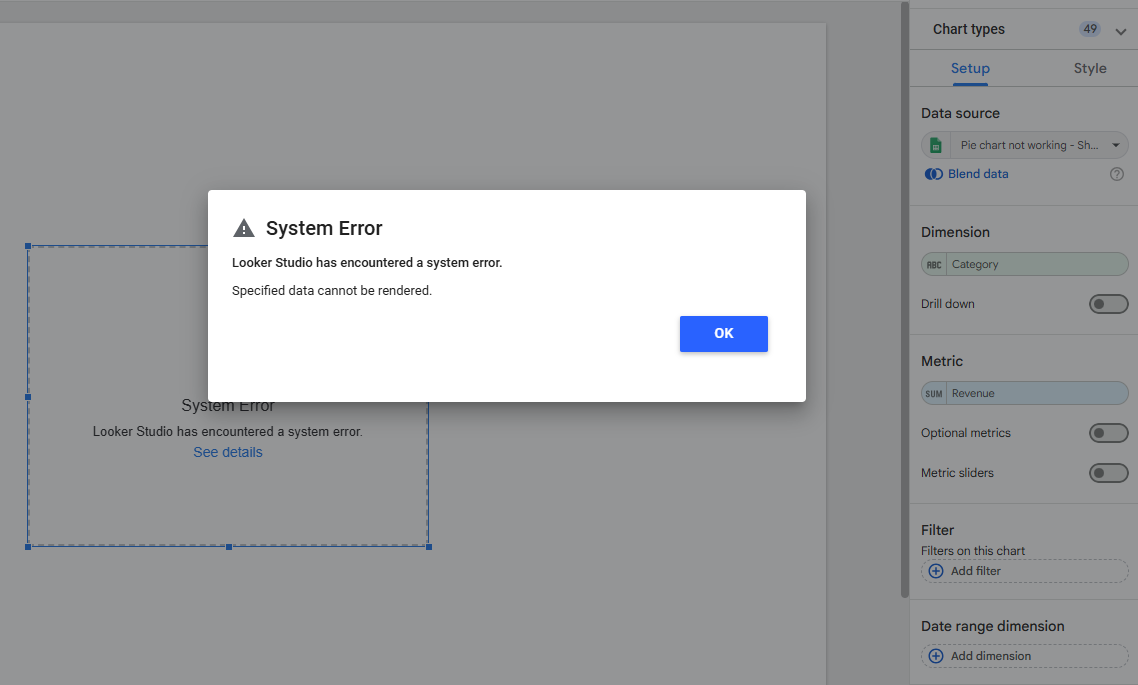The width and height of the screenshot is (1138, 685).
Task: Open the help icon beside Blend data
Action: click(1116, 173)
